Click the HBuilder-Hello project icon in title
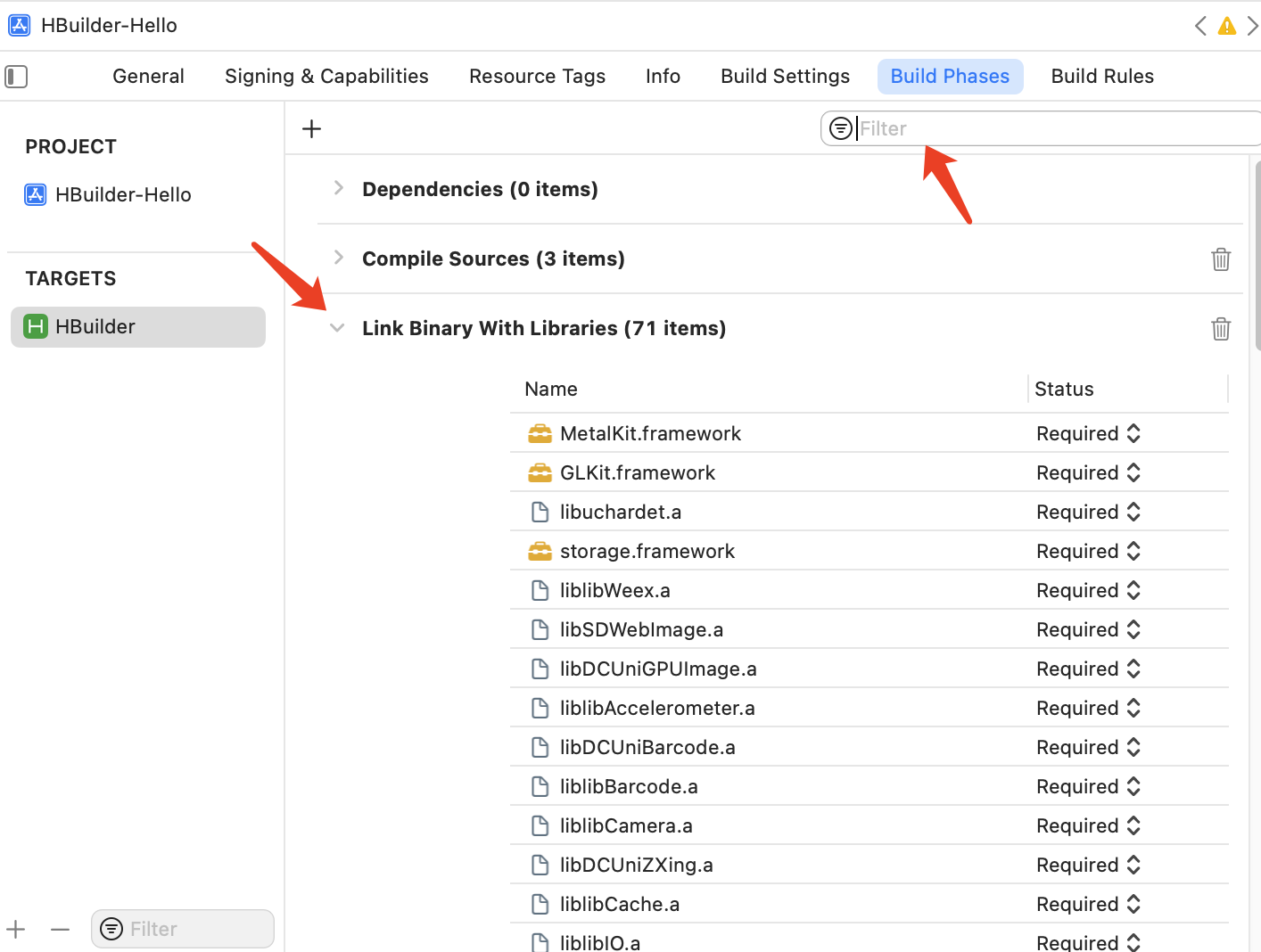The width and height of the screenshot is (1261, 952). point(19,25)
